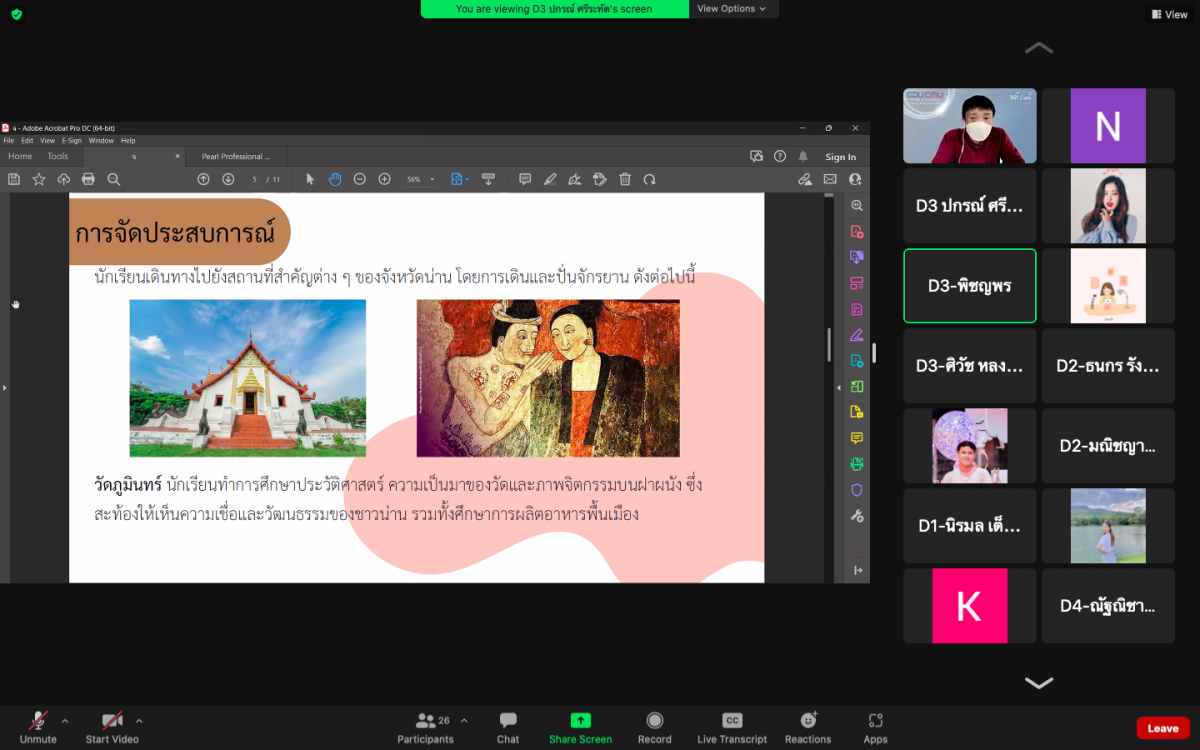Viewport: 1200px width, 750px height.
Task: Switch to the Tools tab in Acrobat
Action: (58, 156)
